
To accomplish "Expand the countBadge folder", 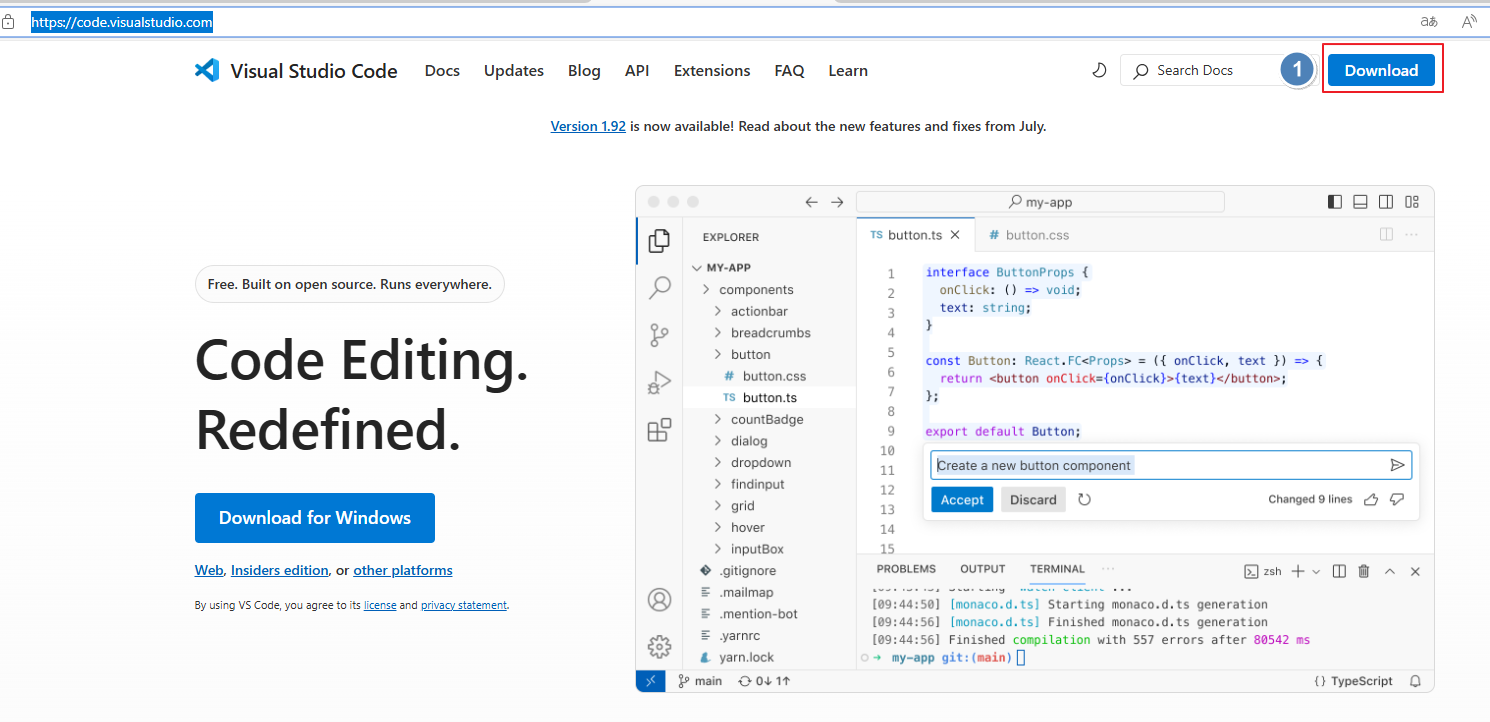I will pyautogui.click(x=718, y=419).
